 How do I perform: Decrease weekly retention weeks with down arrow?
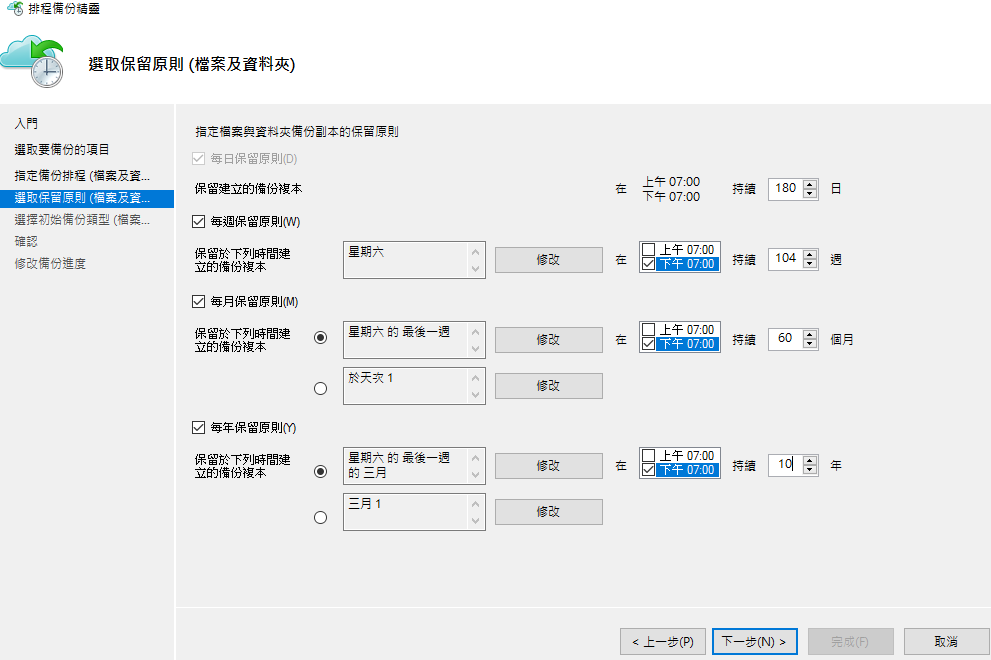(810, 264)
